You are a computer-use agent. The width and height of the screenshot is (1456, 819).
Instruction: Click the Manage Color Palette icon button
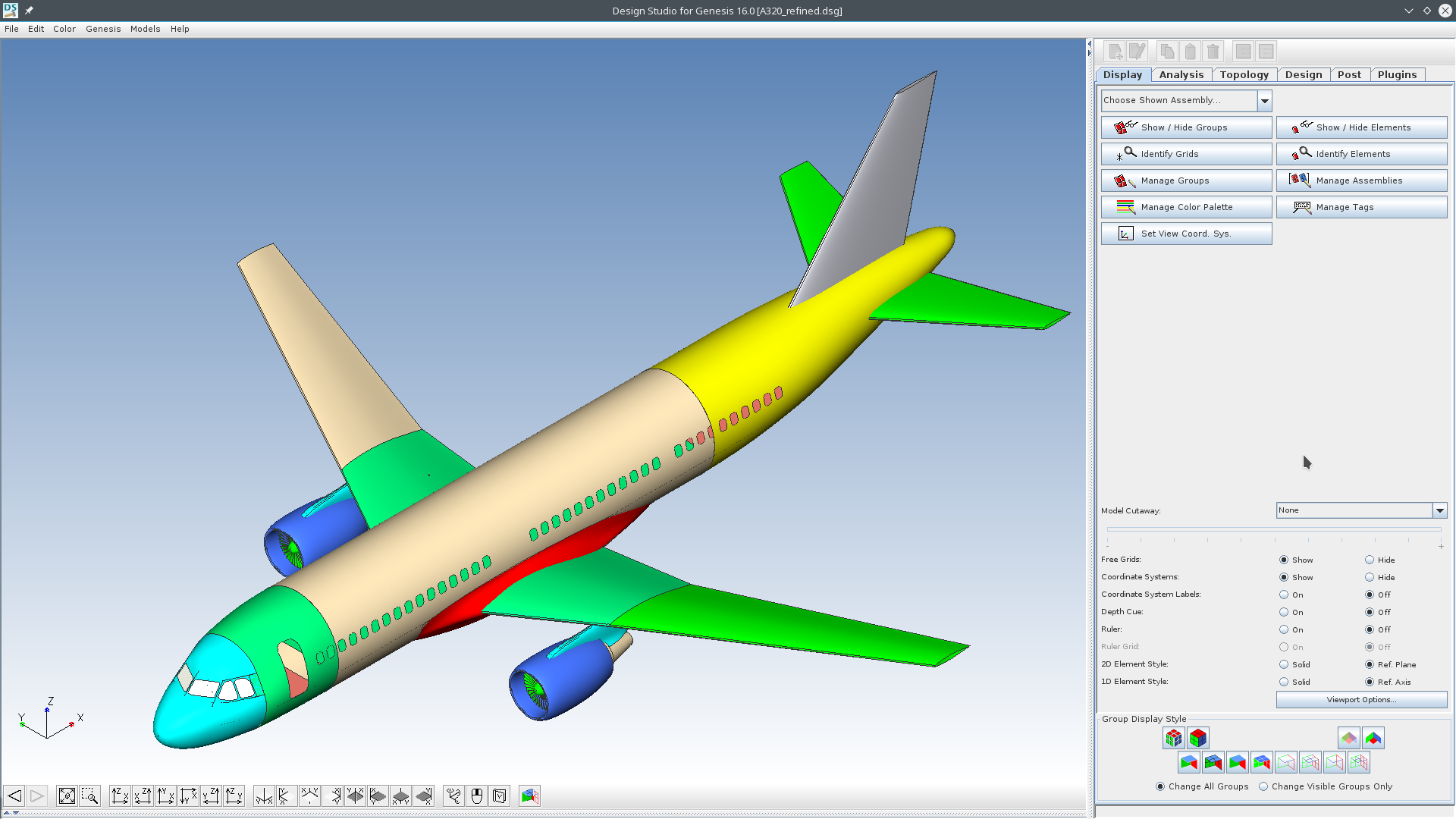1186,207
